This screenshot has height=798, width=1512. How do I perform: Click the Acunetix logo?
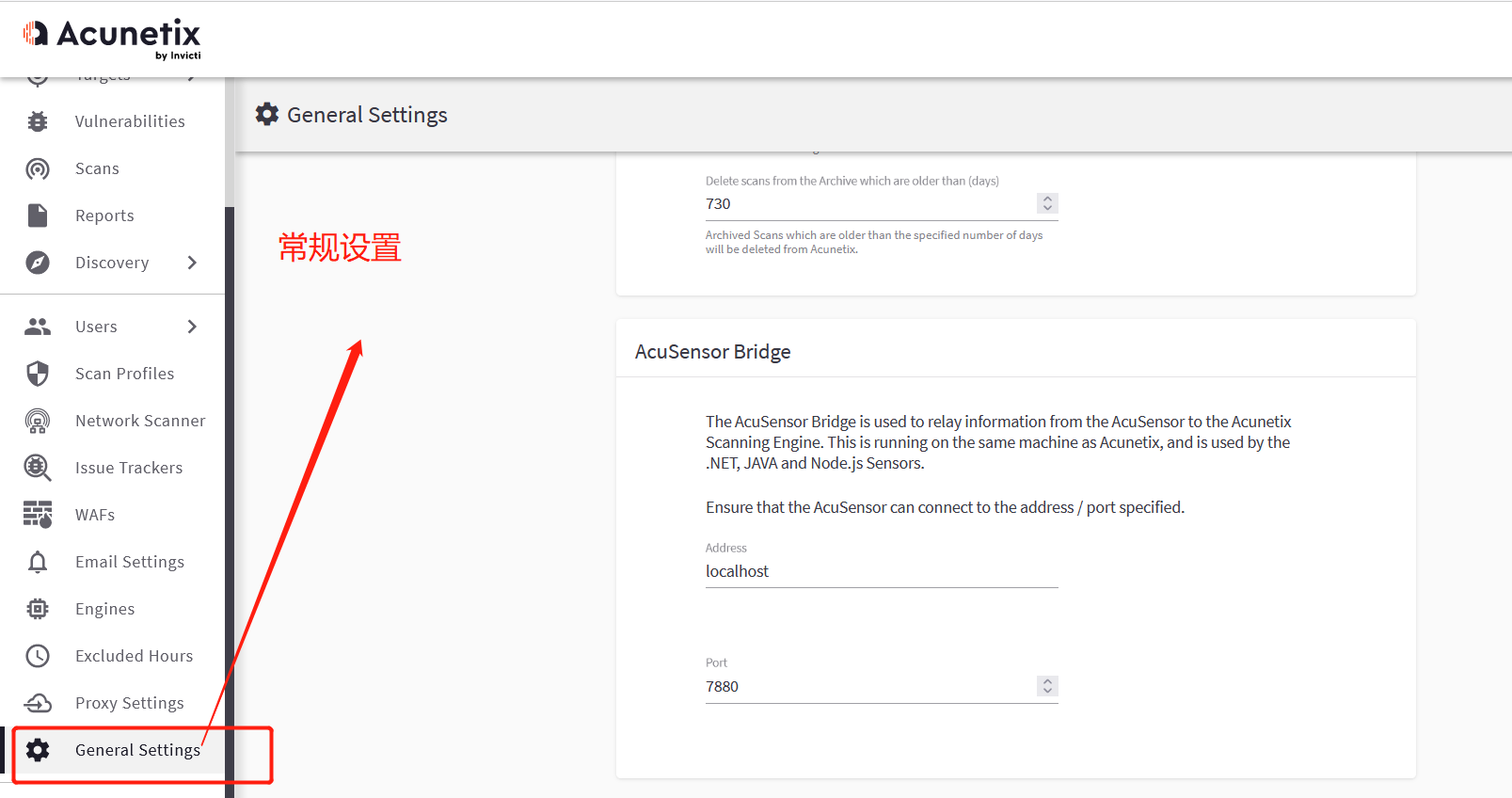[x=112, y=40]
